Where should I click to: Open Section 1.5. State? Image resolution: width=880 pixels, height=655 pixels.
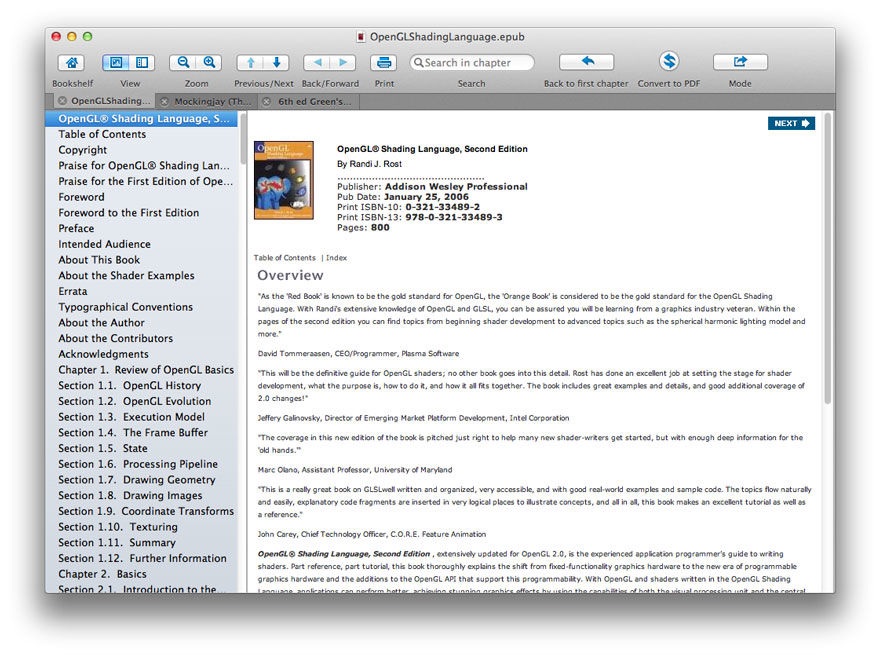[141, 448]
